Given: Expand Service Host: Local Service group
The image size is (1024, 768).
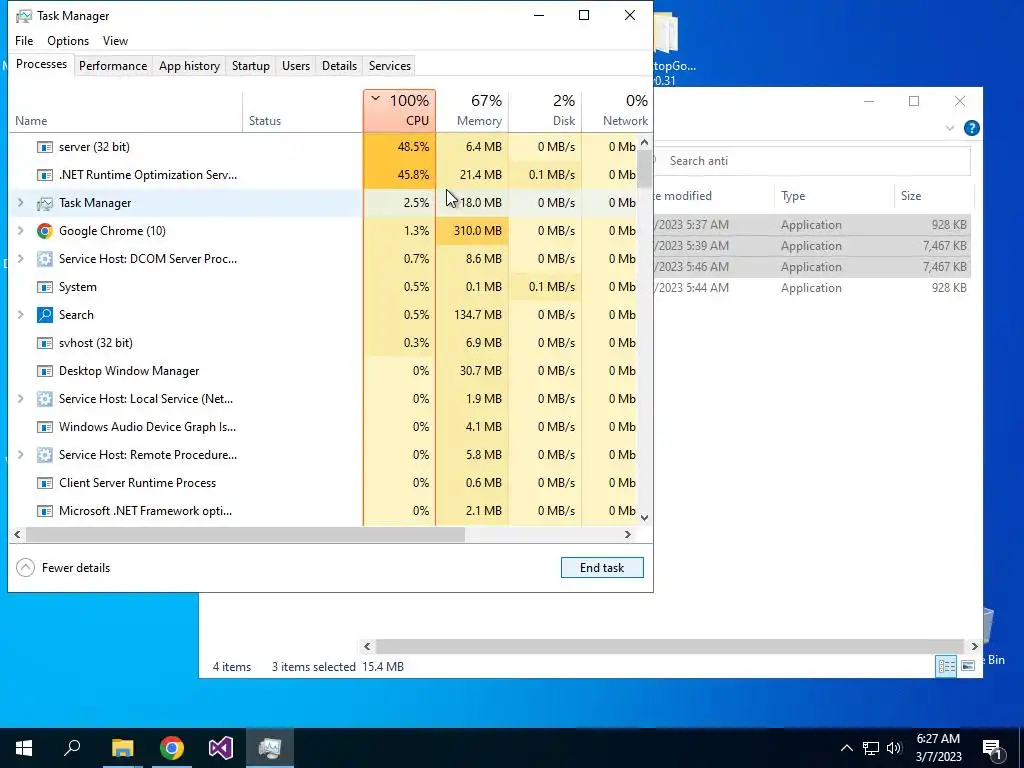Looking at the screenshot, I should pyautogui.click(x=20, y=399).
